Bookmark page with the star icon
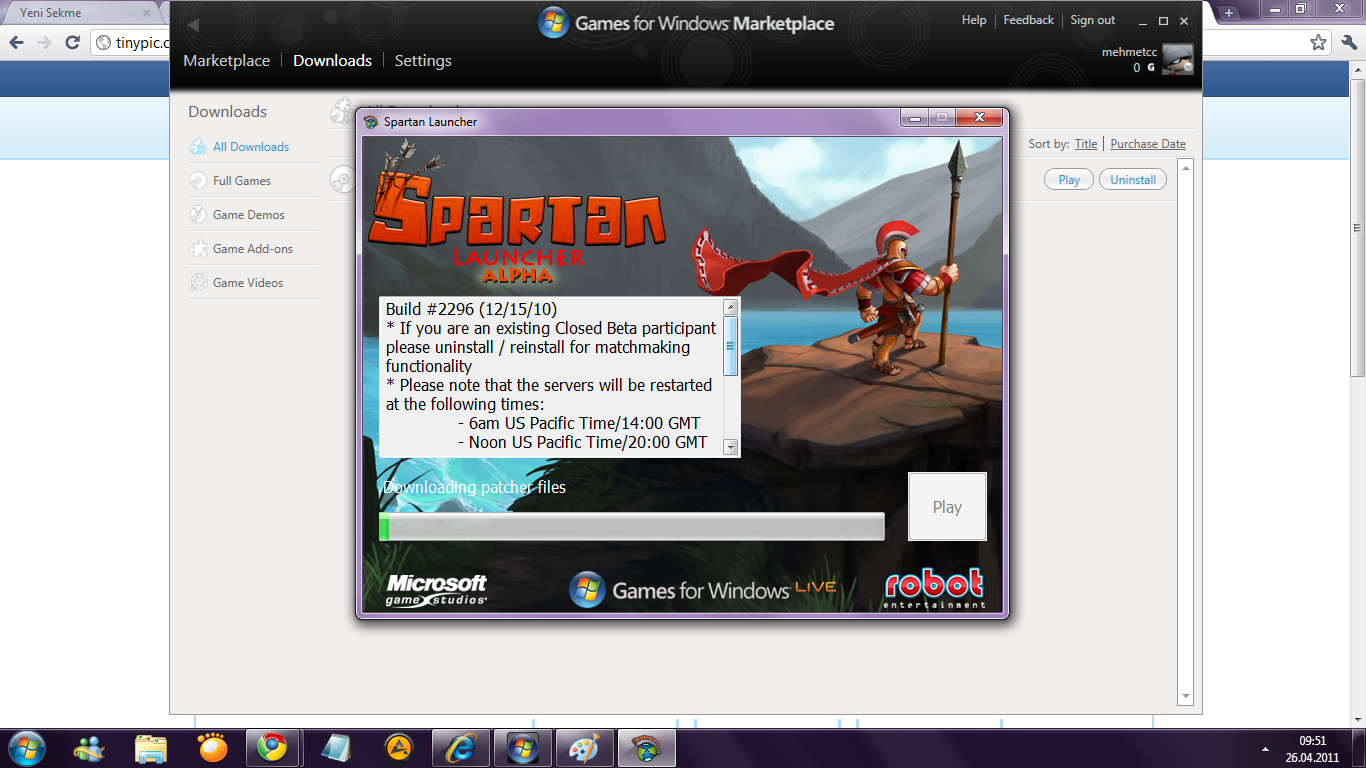The image size is (1366, 768). (x=1318, y=42)
